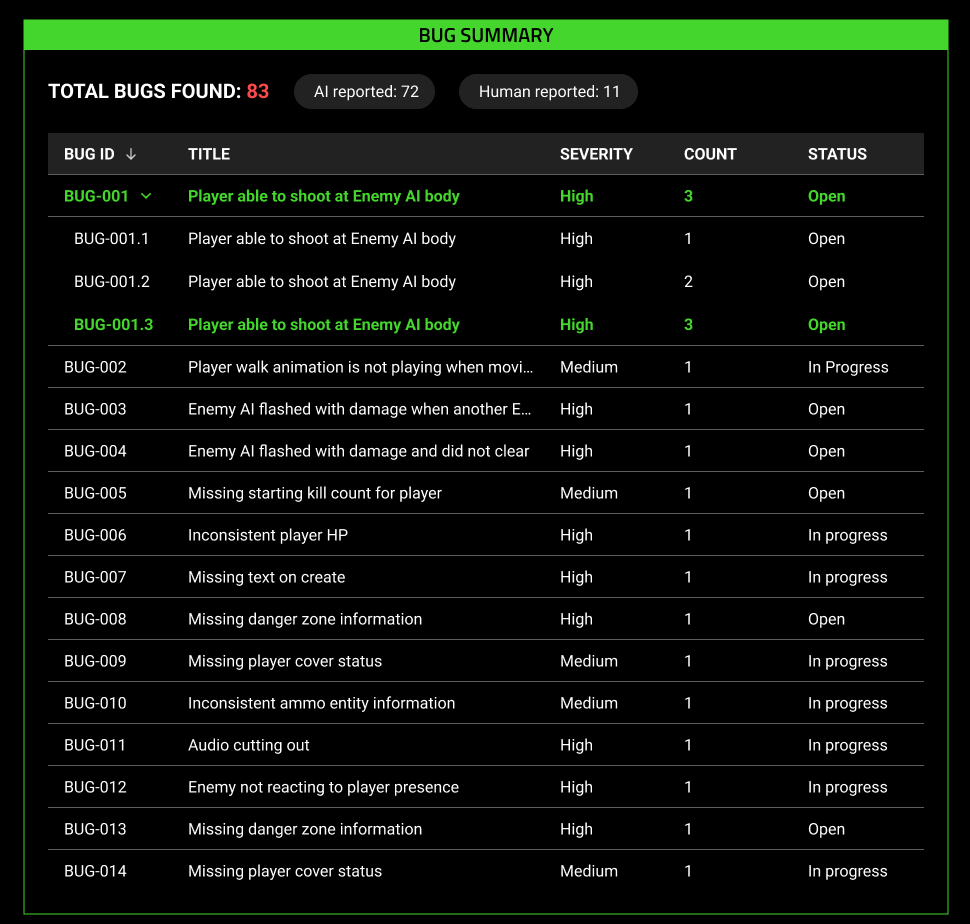970x924 pixels.
Task: Click the STATUS column header
Action: (x=837, y=154)
